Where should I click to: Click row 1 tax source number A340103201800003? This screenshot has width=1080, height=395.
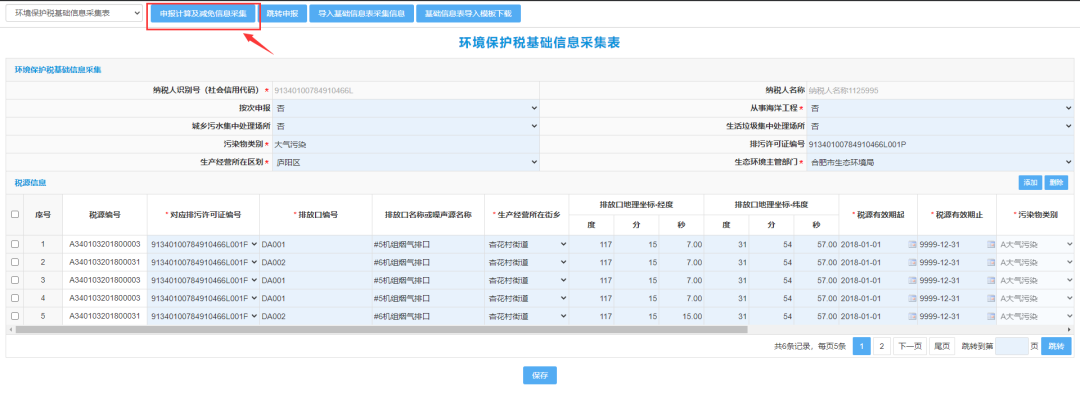point(105,245)
